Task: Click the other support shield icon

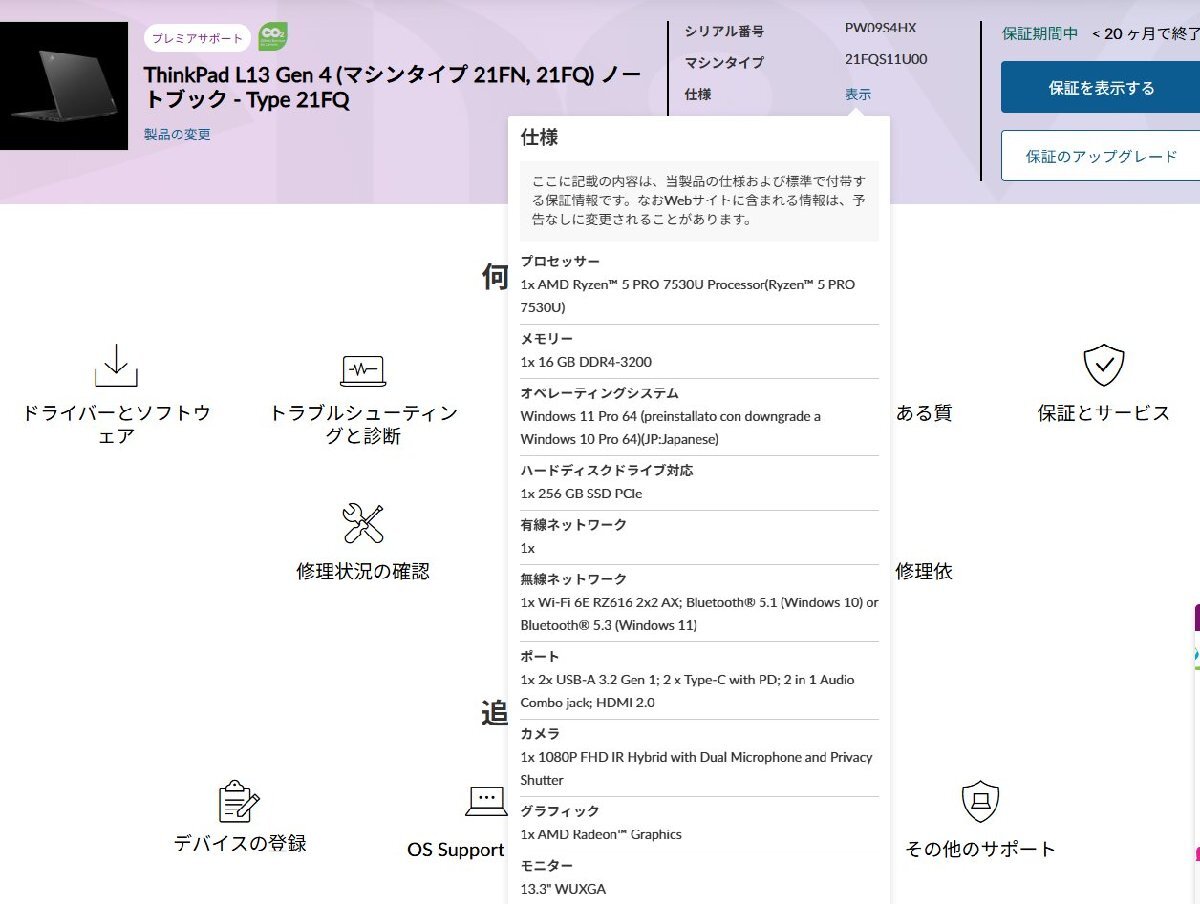Action: point(980,801)
